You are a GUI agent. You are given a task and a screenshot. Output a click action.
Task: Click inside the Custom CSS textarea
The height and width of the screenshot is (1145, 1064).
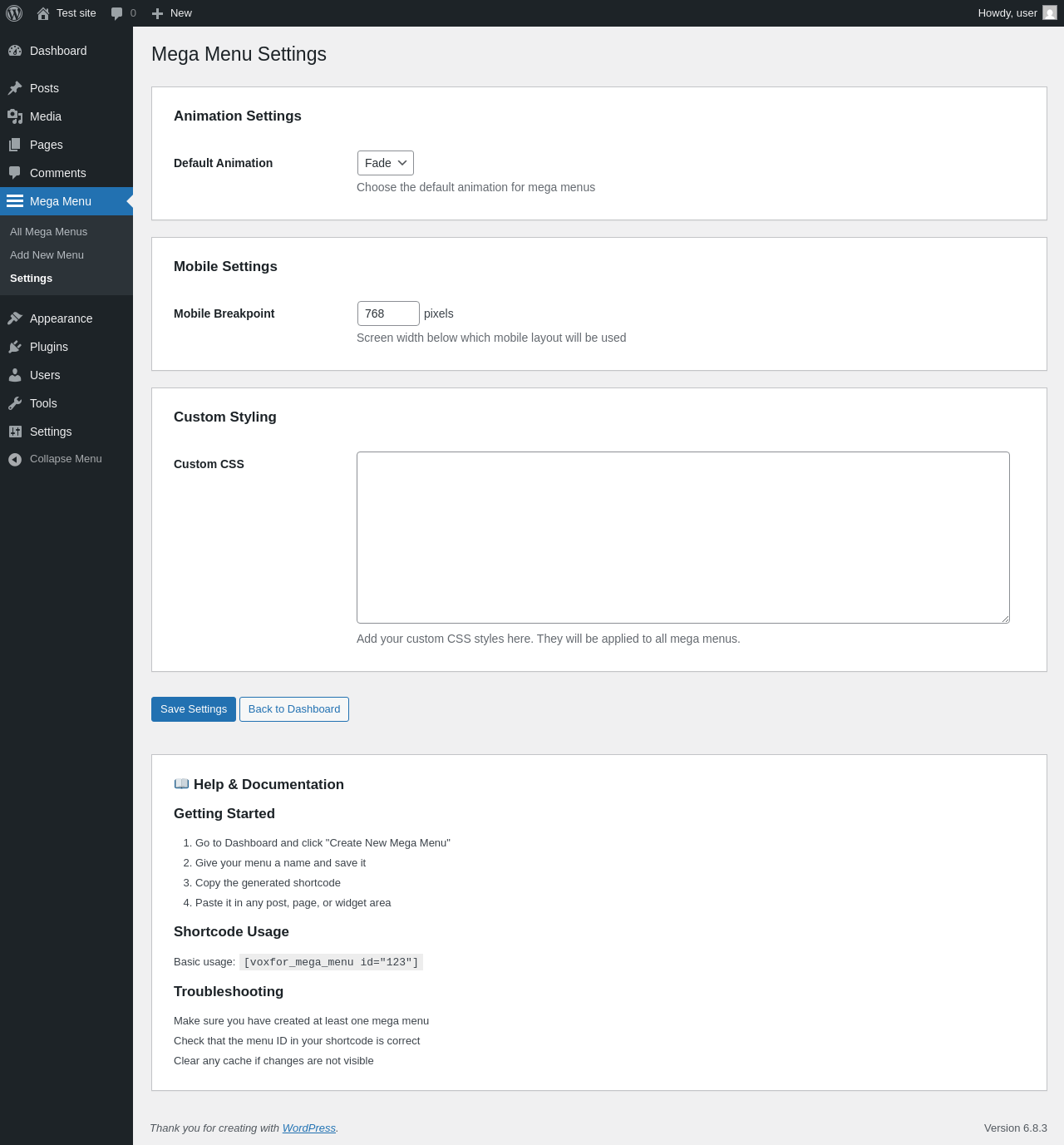point(683,537)
